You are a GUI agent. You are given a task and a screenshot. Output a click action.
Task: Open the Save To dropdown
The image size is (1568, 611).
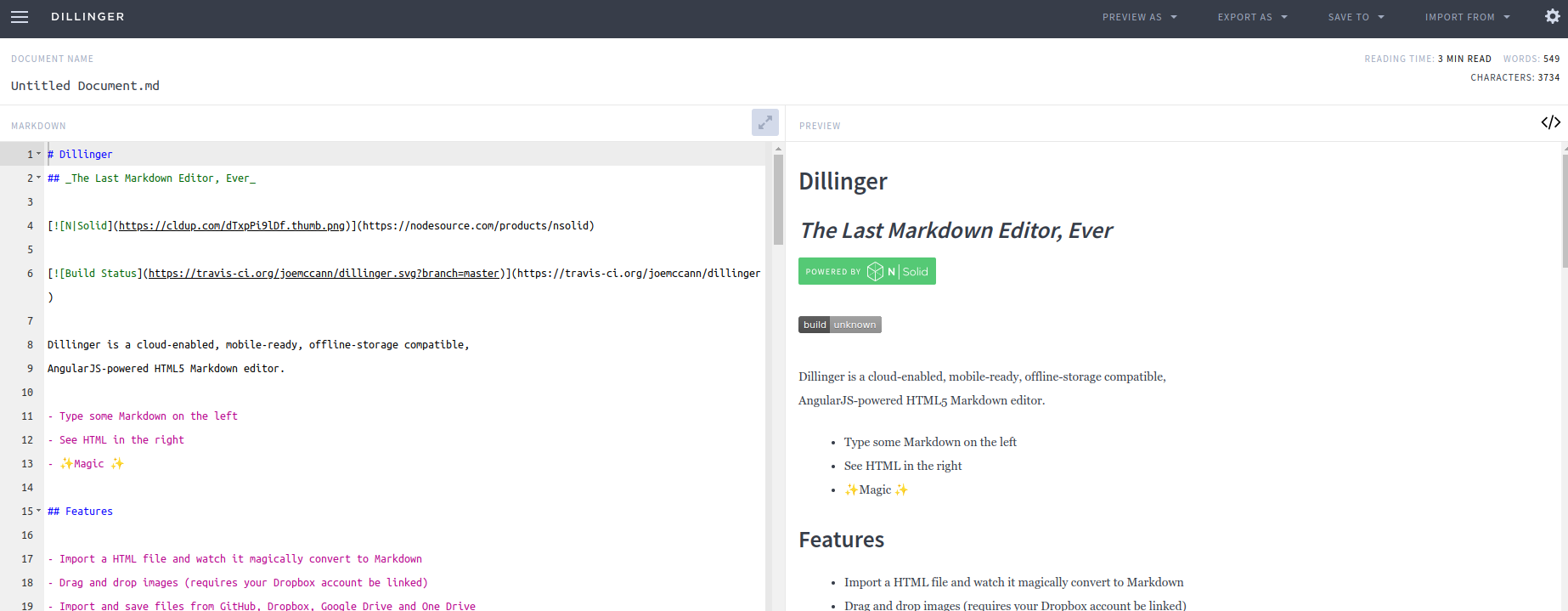[x=1356, y=17]
